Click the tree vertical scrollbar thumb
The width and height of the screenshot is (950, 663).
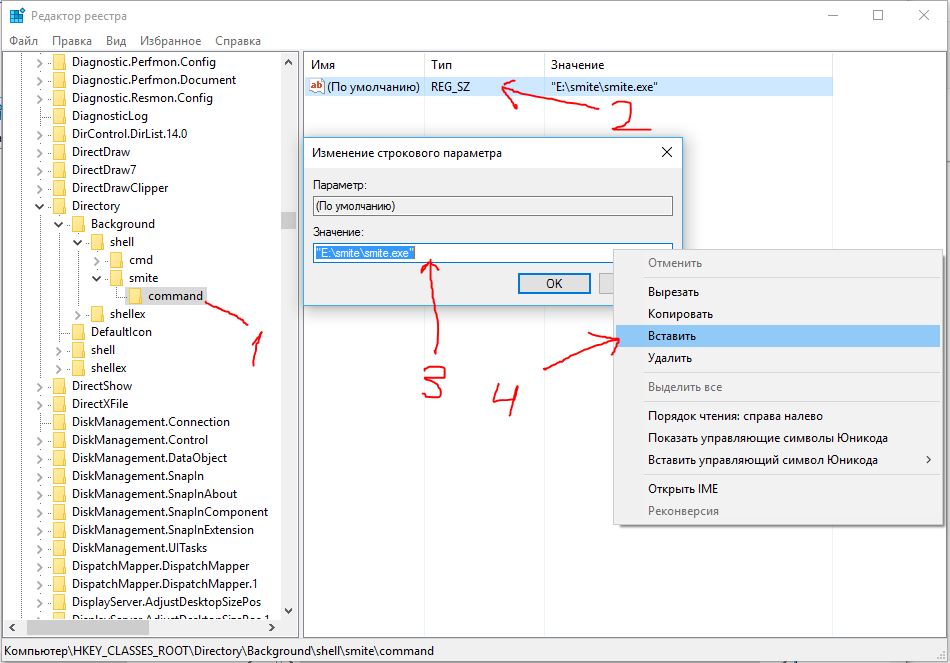point(288,220)
